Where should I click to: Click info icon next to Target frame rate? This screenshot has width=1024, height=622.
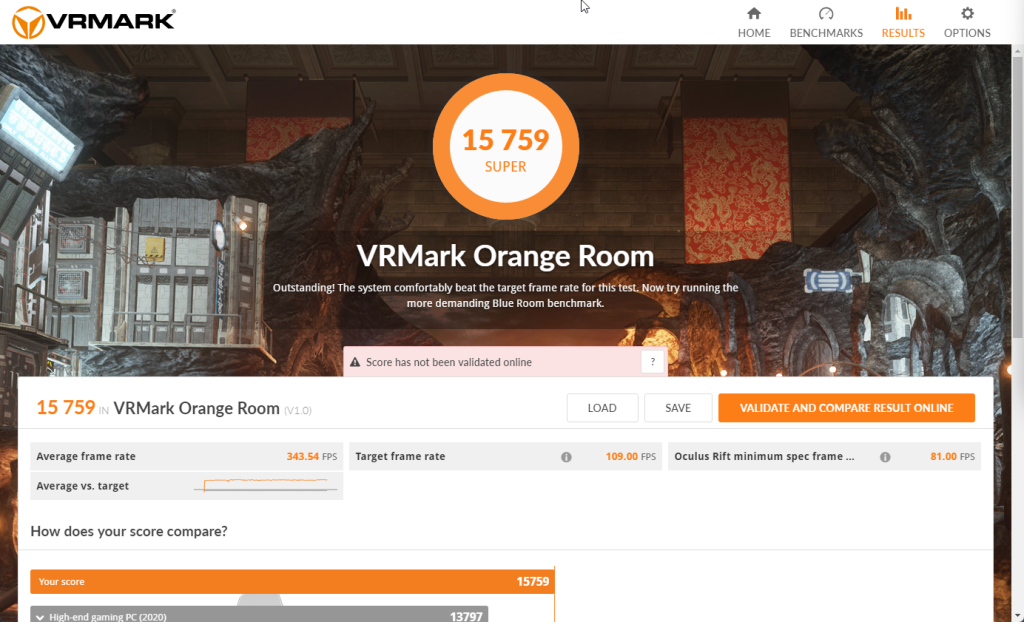point(566,457)
